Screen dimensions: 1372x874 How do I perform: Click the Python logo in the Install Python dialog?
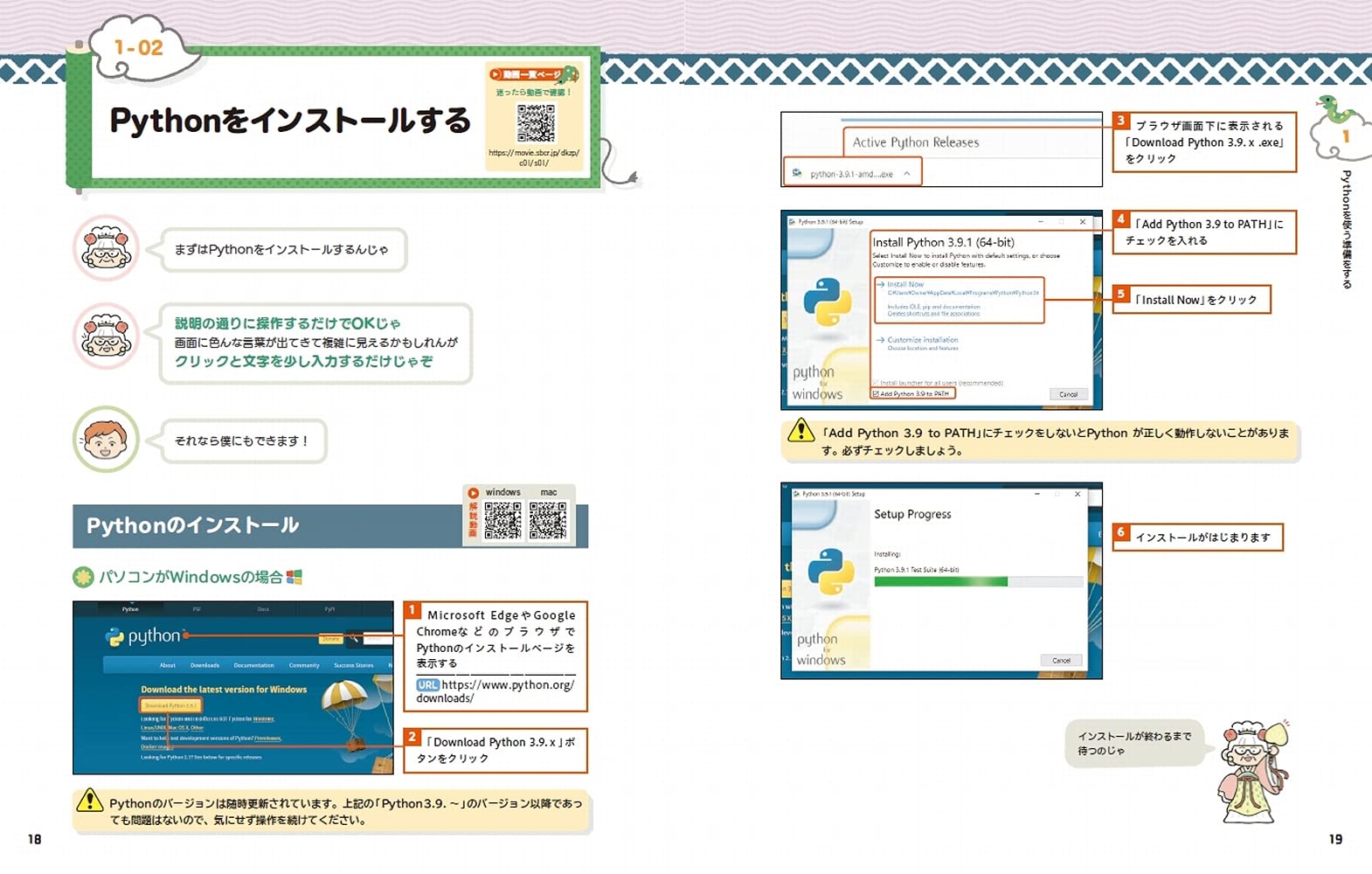tap(828, 302)
